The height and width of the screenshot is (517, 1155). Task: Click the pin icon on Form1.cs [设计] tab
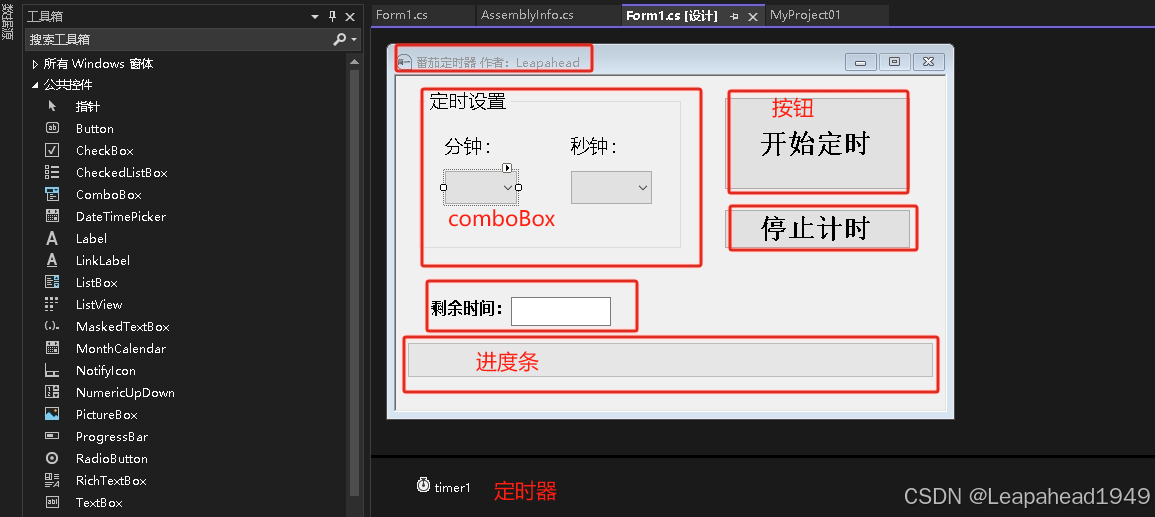(x=734, y=16)
